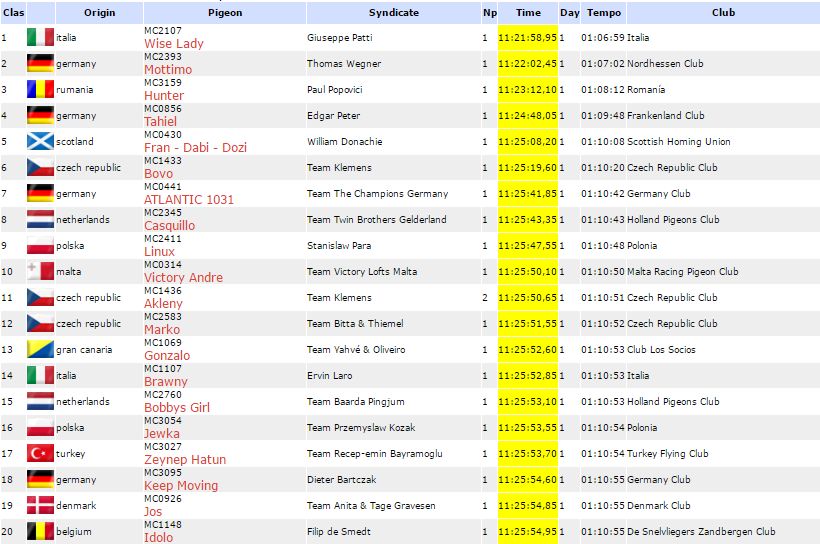
Task: Select club De Snelvliegers Zandbergen Club
Action: point(701,532)
